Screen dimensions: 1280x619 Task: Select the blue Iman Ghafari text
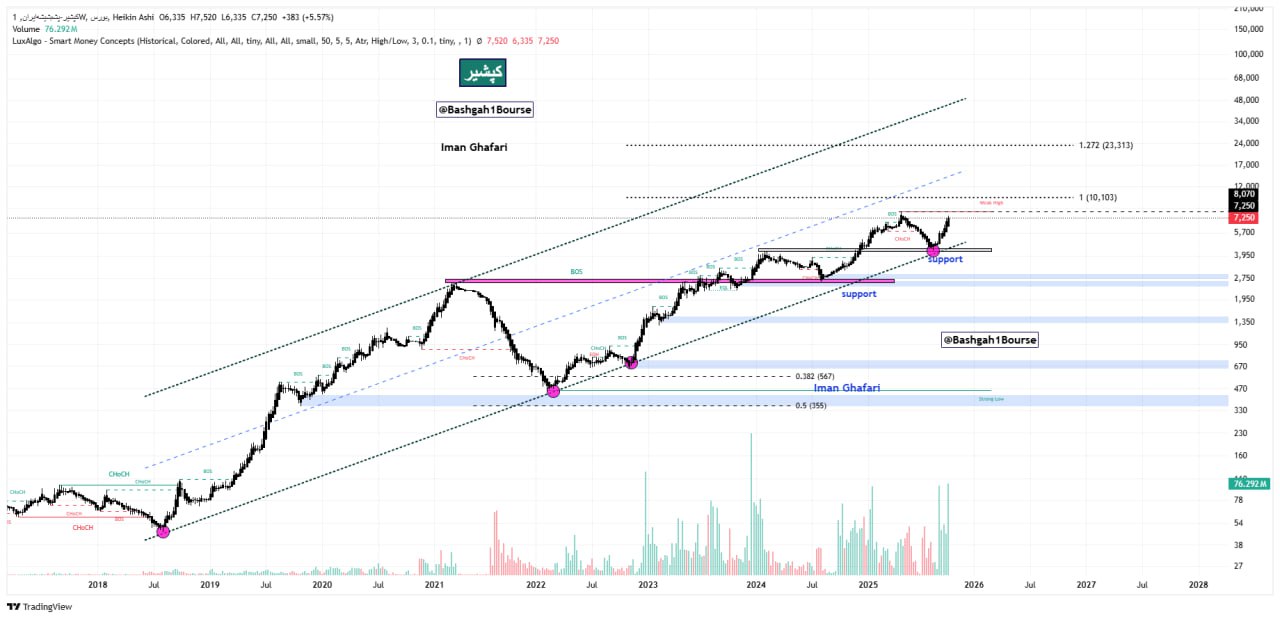click(x=846, y=387)
